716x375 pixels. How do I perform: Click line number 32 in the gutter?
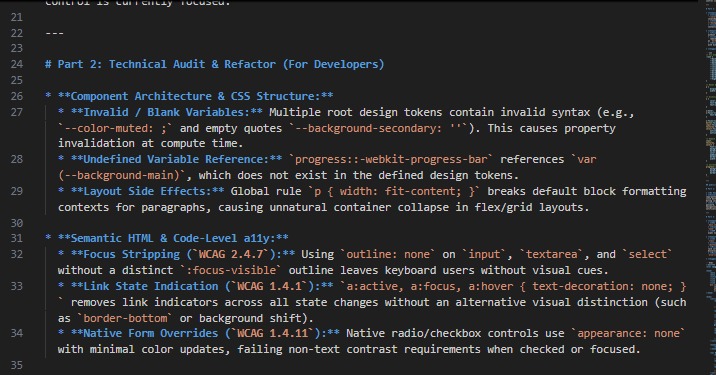17,254
